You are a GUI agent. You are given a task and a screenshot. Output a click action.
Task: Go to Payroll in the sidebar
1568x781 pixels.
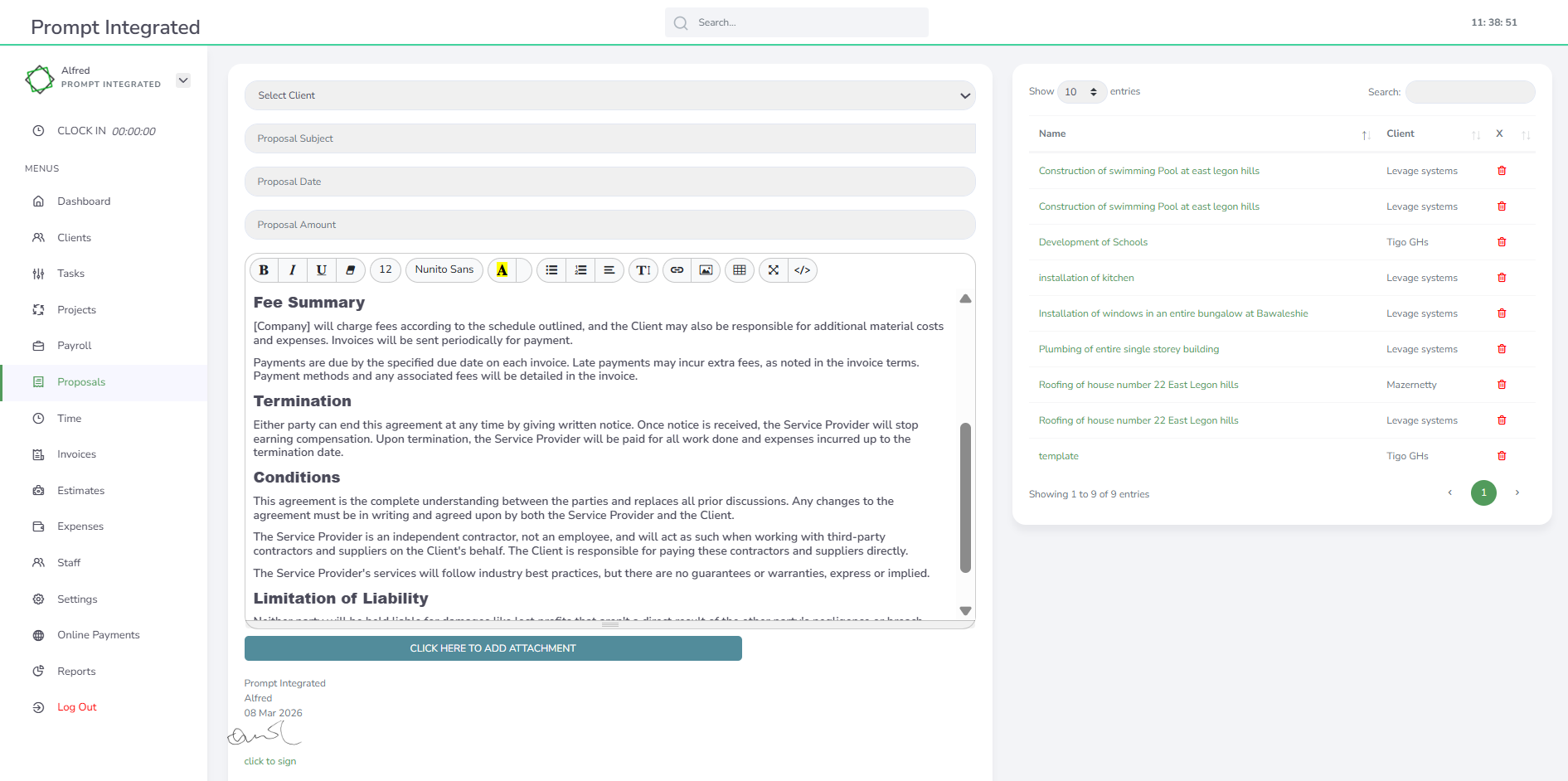pyautogui.click(x=74, y=346)
